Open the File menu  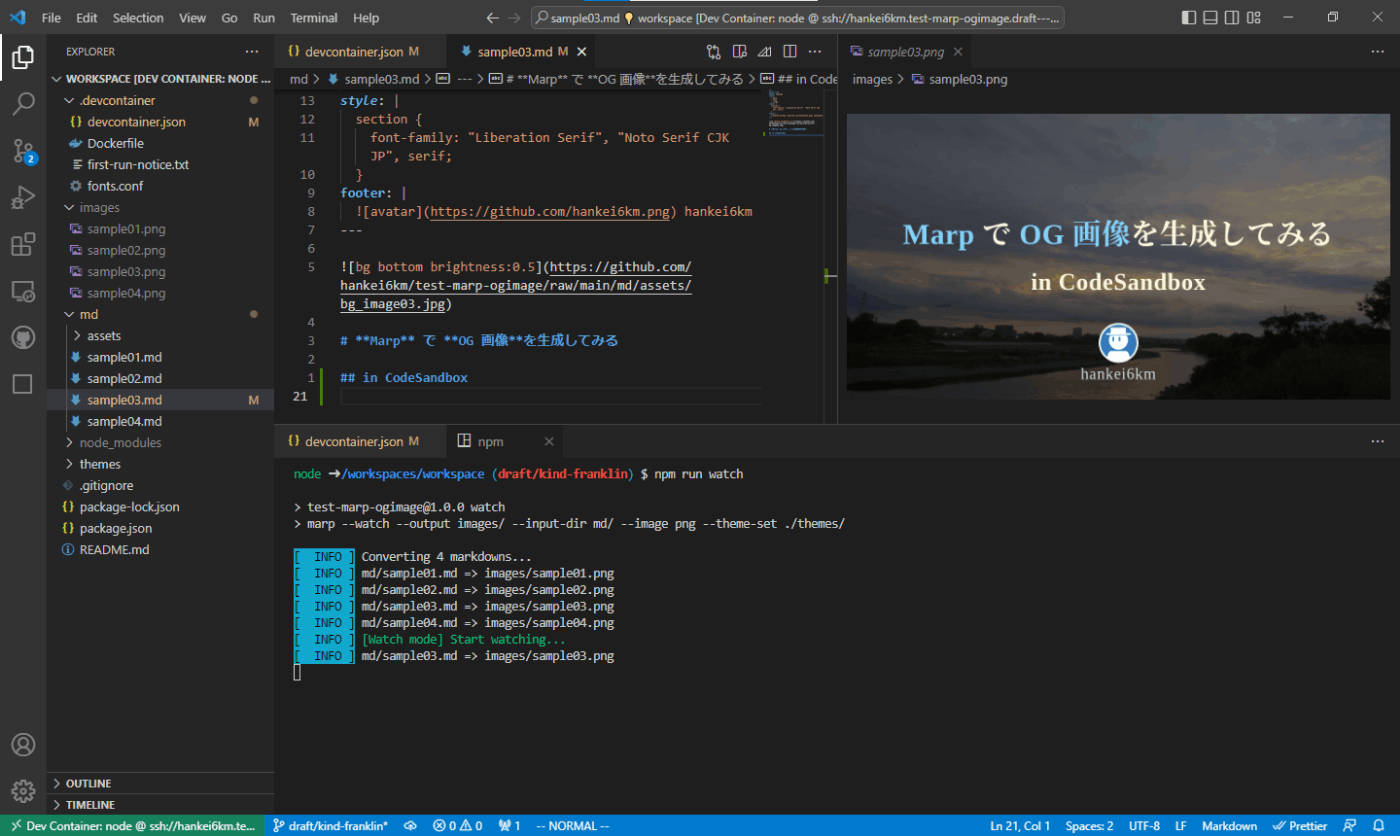pyautogui.click(x=51, y=18)
